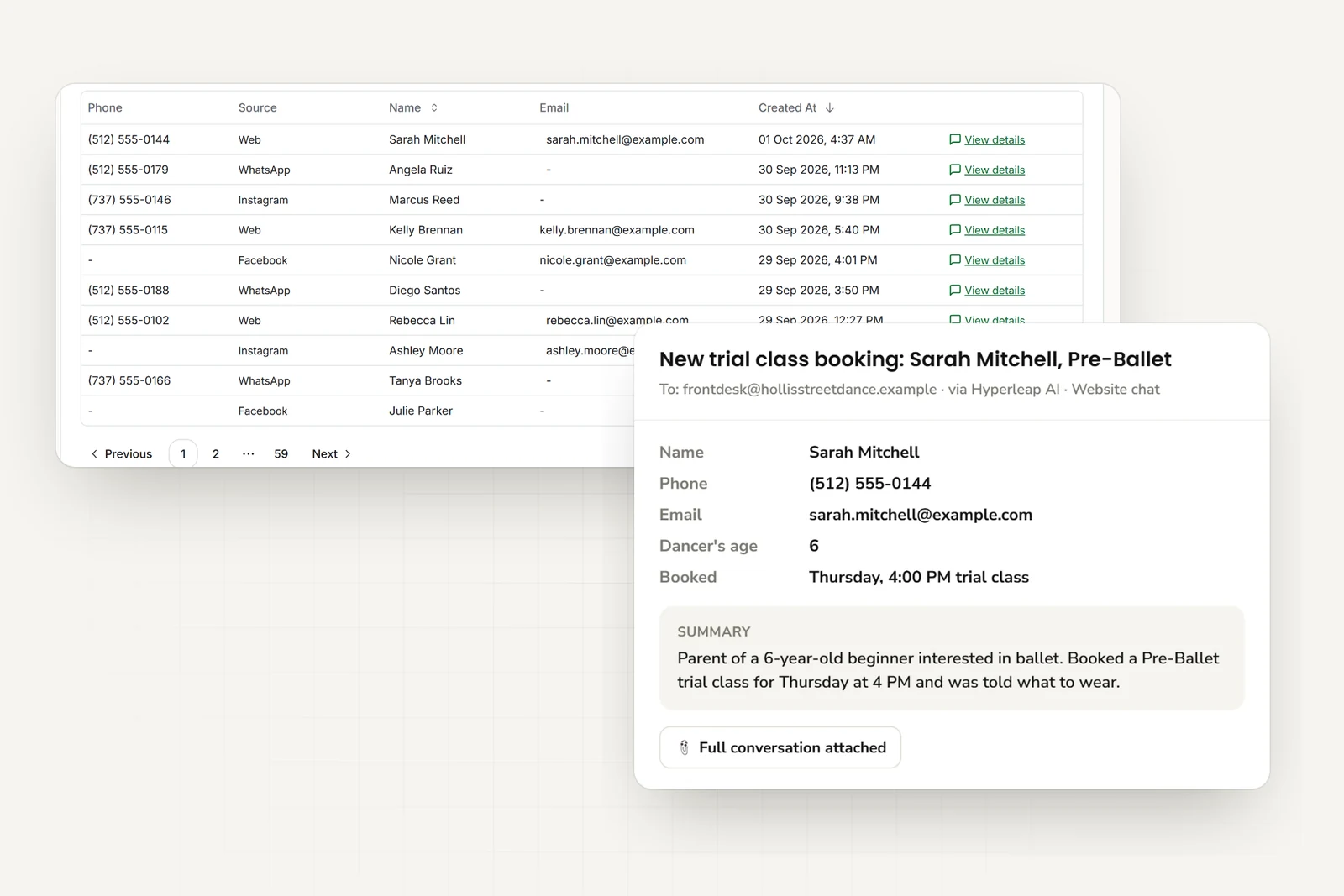The width and height of the screenshot is (1344, 896).
Task: Select page 1 in pagination
Action: coord(183,453)
